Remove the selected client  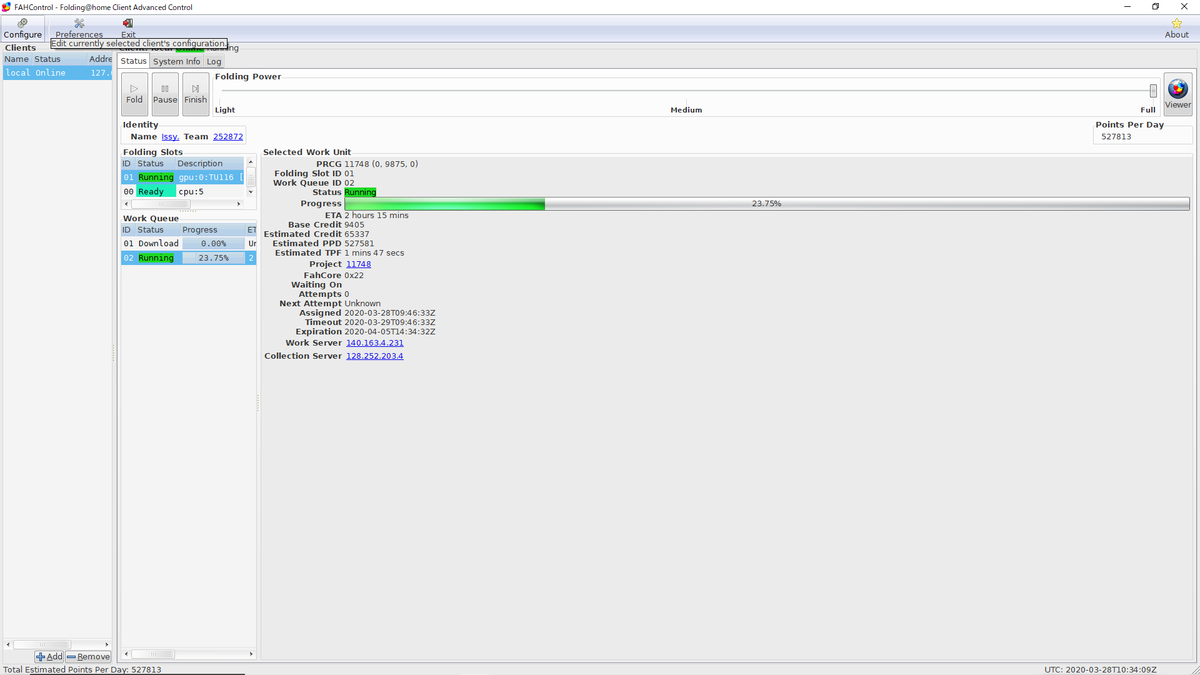(88, 656)
